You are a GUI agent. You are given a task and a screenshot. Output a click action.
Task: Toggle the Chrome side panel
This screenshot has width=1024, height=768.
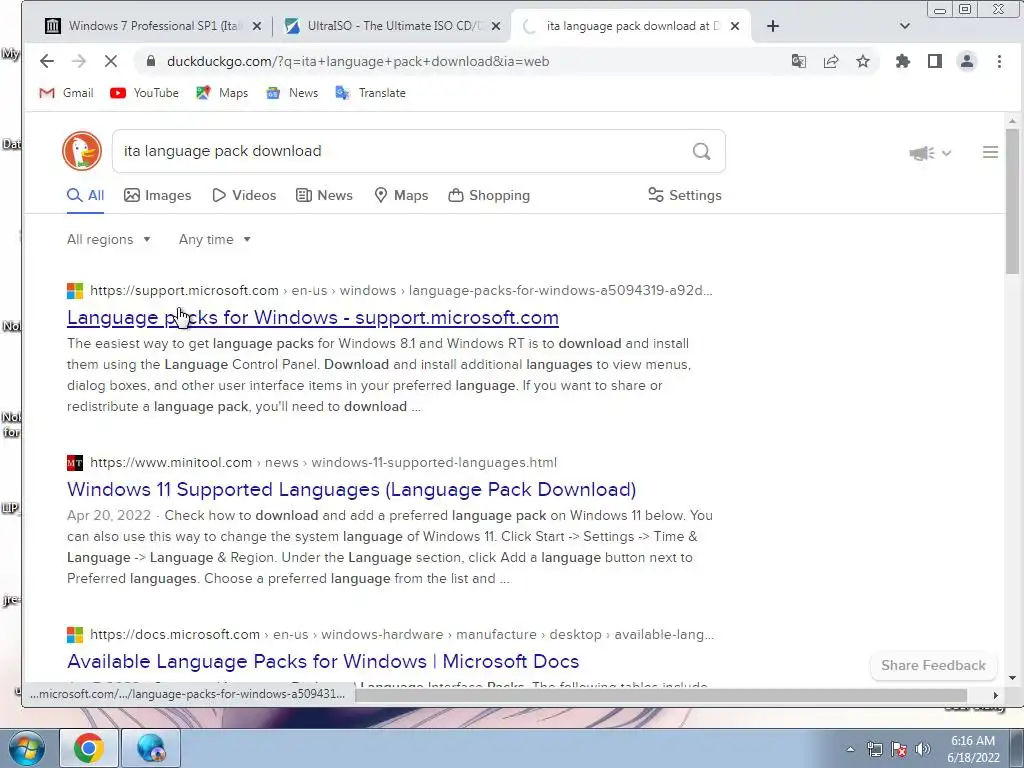935,61
